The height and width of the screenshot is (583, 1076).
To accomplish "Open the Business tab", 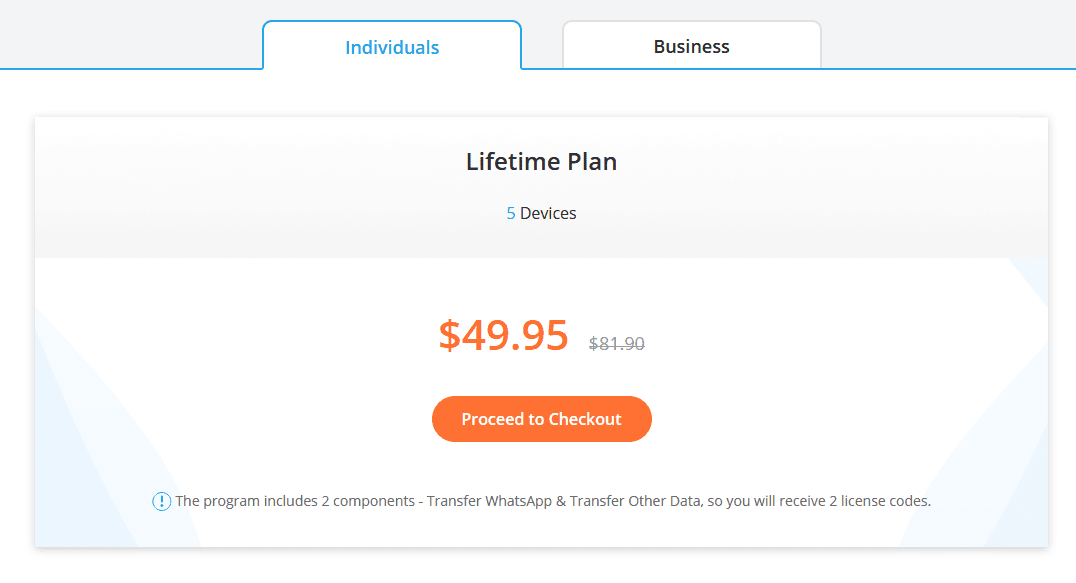I will (x=691, y=47).
